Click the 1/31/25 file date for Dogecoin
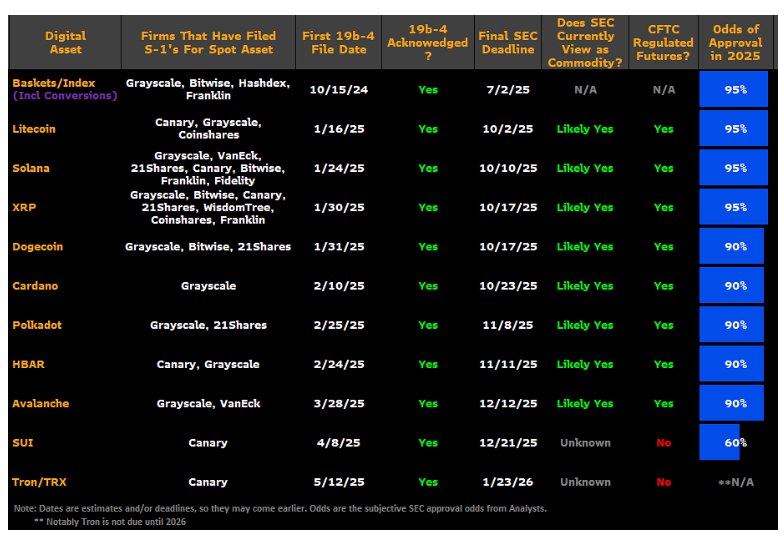 click(339, 246)
